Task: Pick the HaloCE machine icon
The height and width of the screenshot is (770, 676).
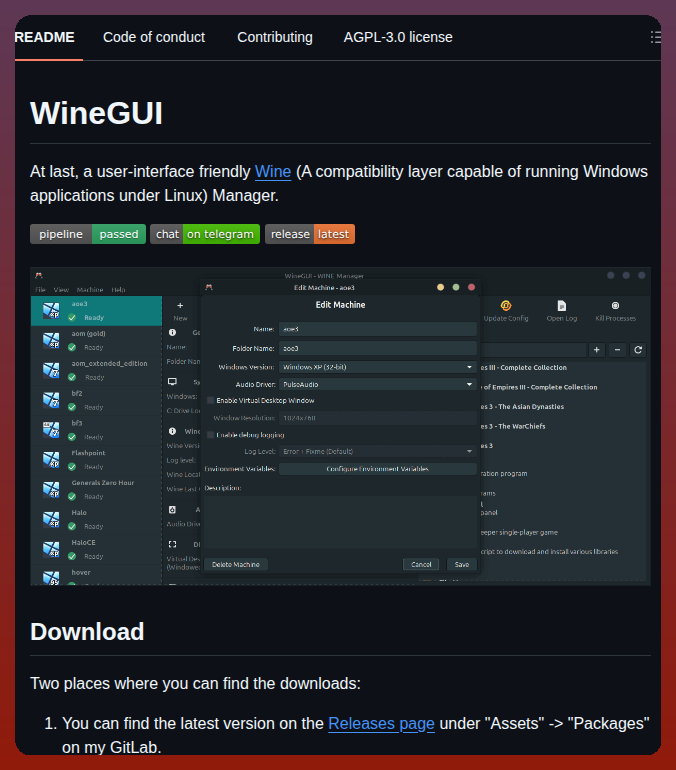Action: pyautogui.click(x=51, y=550)
